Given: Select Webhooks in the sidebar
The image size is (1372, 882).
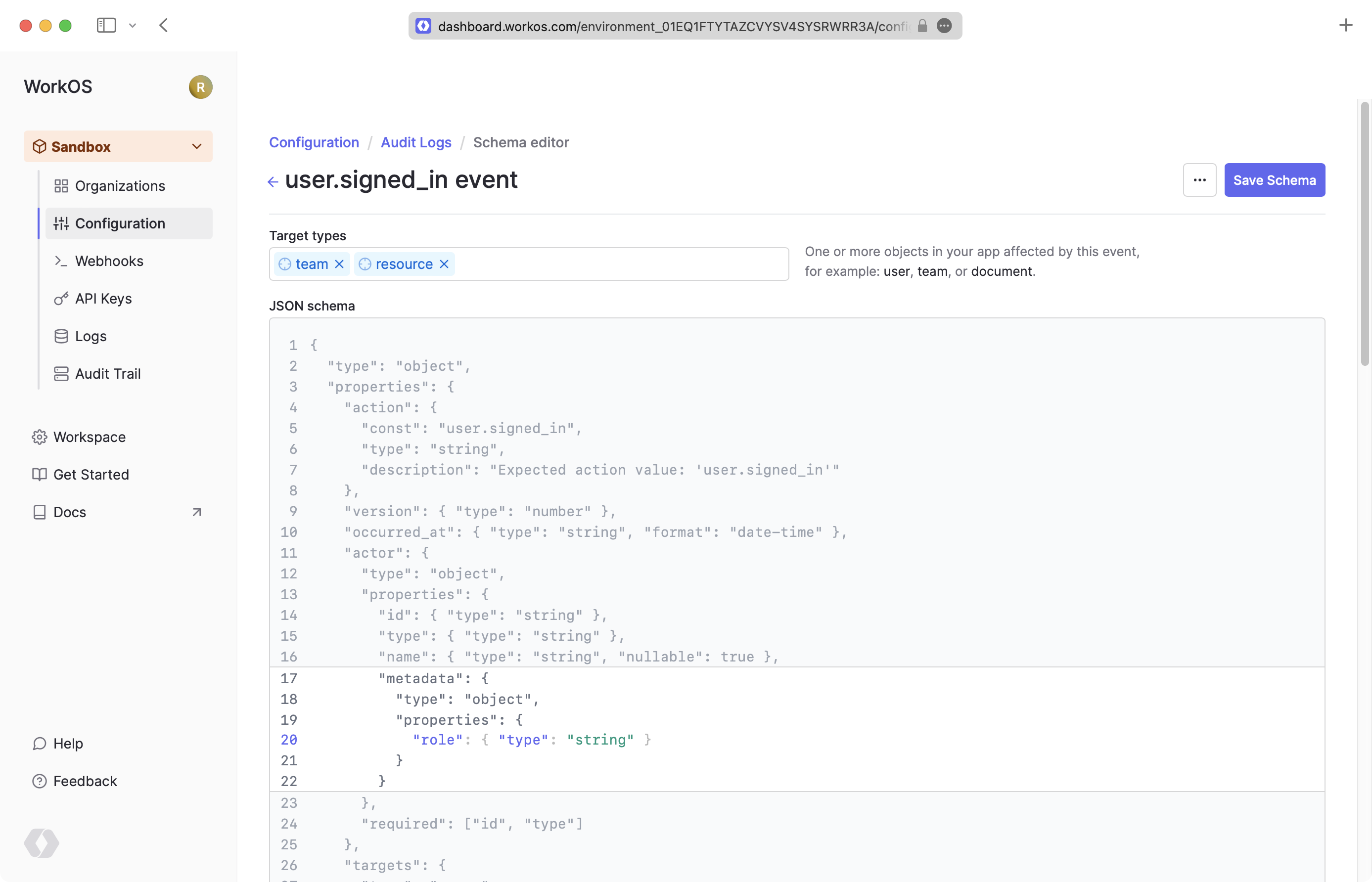Looking at the screenshot, I should pos(109,261).
